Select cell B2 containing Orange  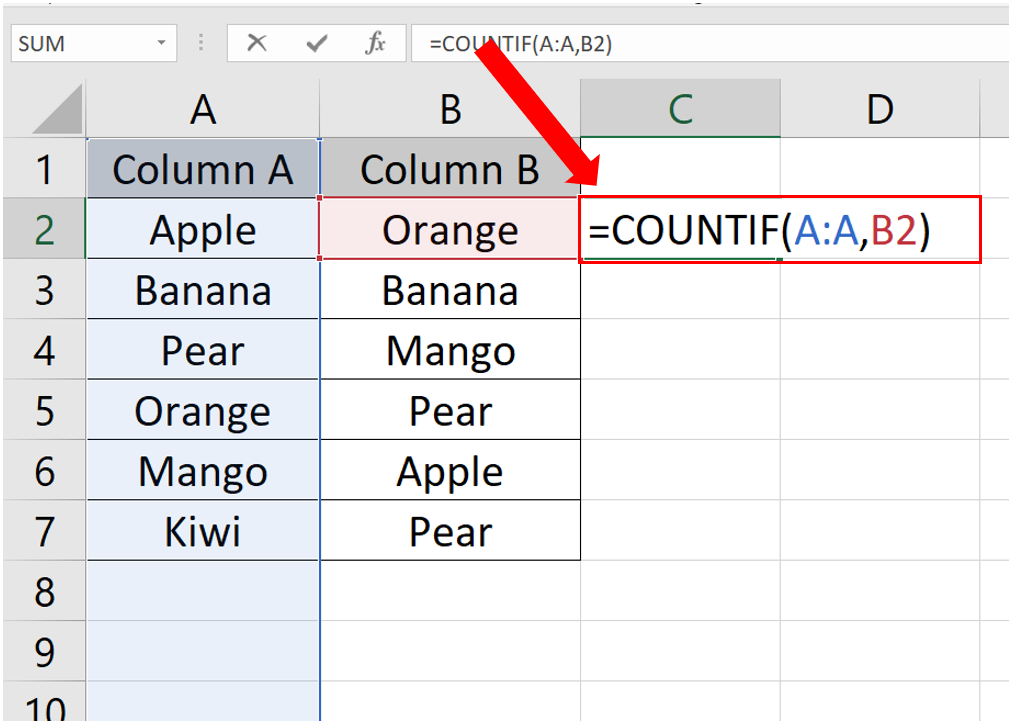(x=449, y=230)
